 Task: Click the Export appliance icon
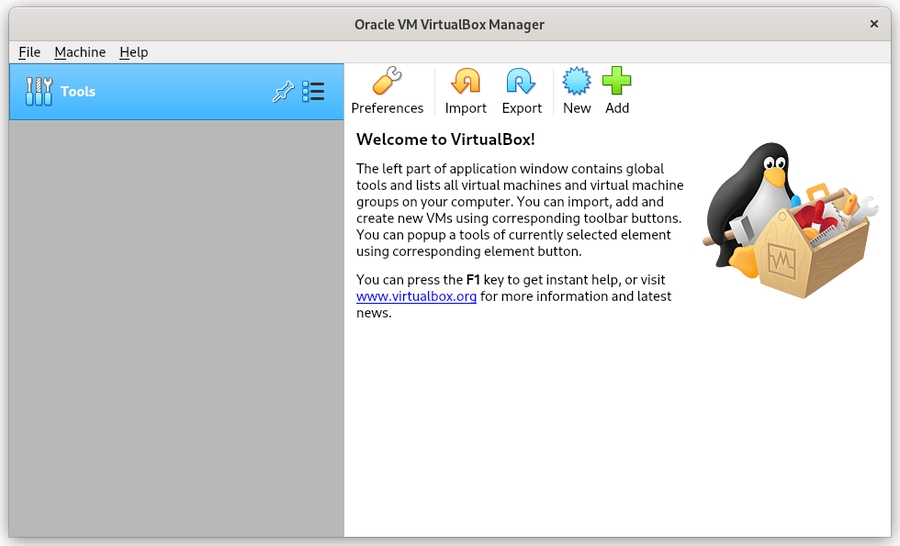tap(521, 82)
